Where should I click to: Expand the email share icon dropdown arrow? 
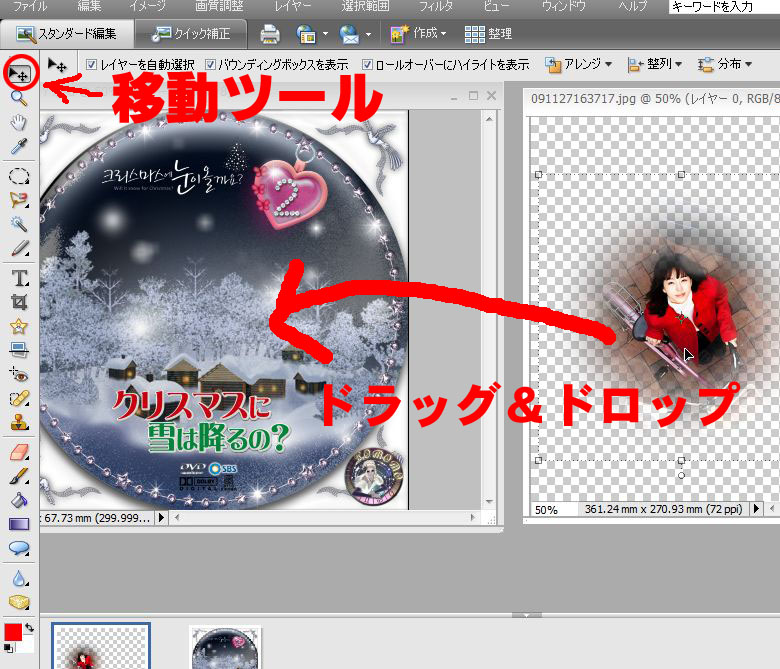tap(368, 34)
